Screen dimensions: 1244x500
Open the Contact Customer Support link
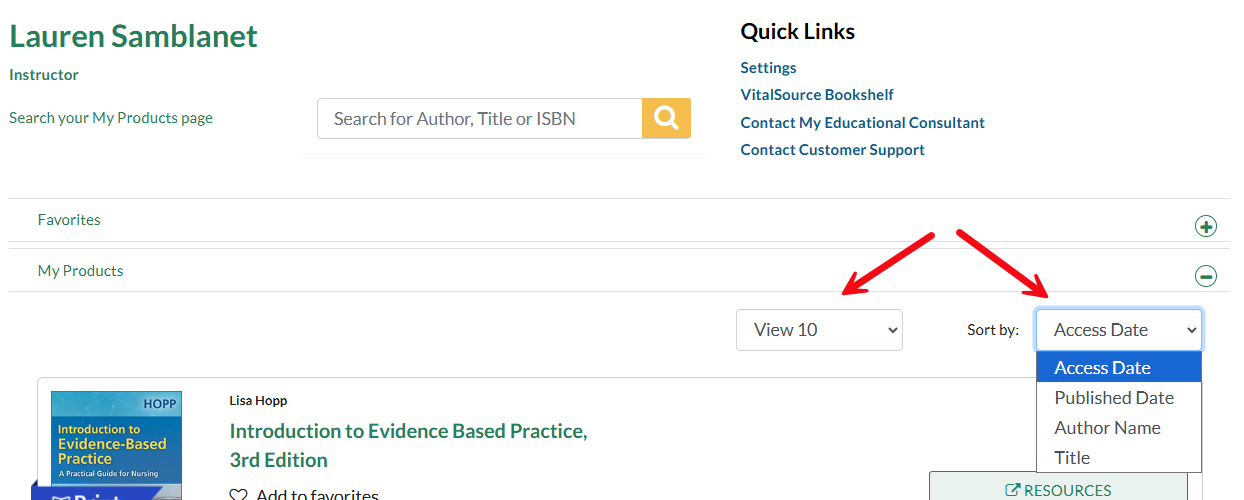[832, 150]
